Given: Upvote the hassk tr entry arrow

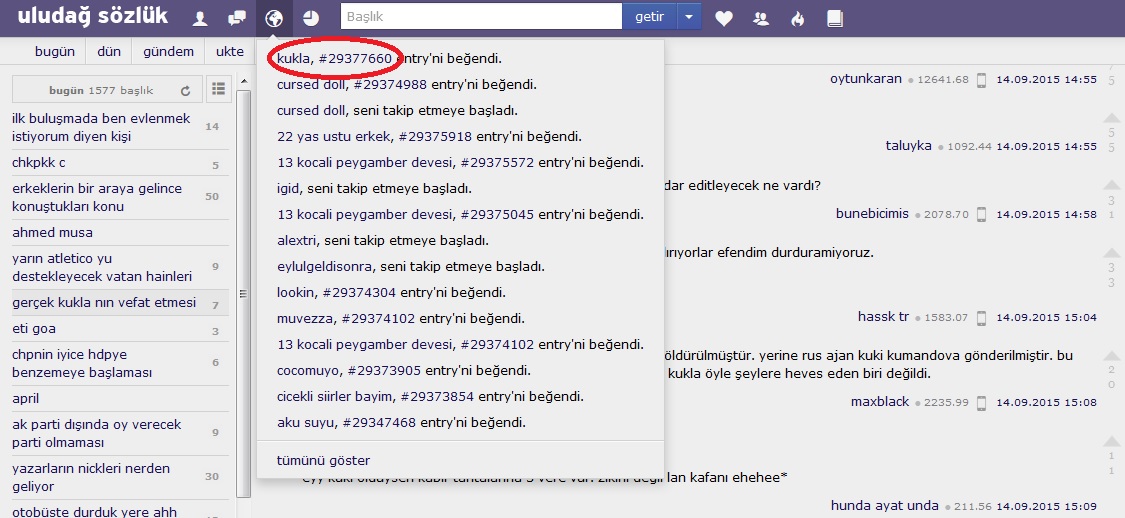Looking at the screenshot, I should click(1111, 253).
